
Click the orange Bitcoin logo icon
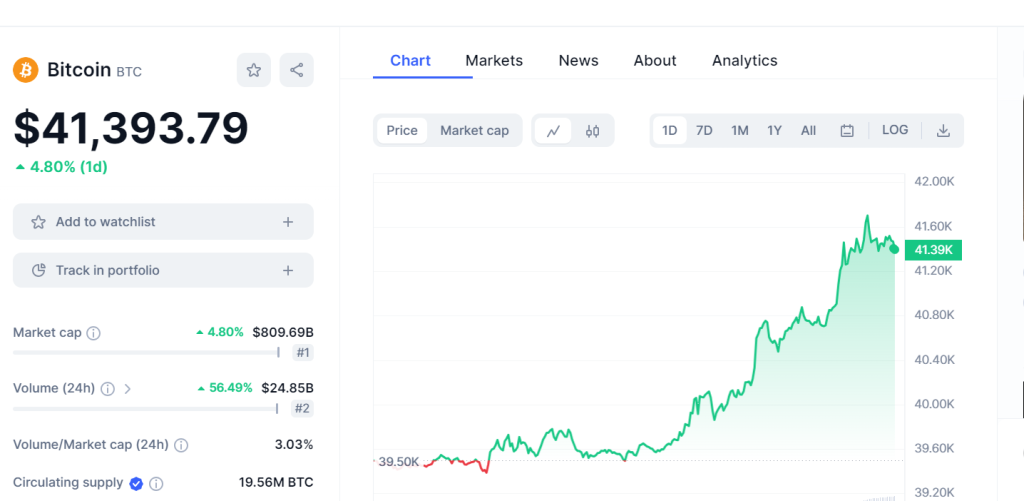click(x=26, y=70)
